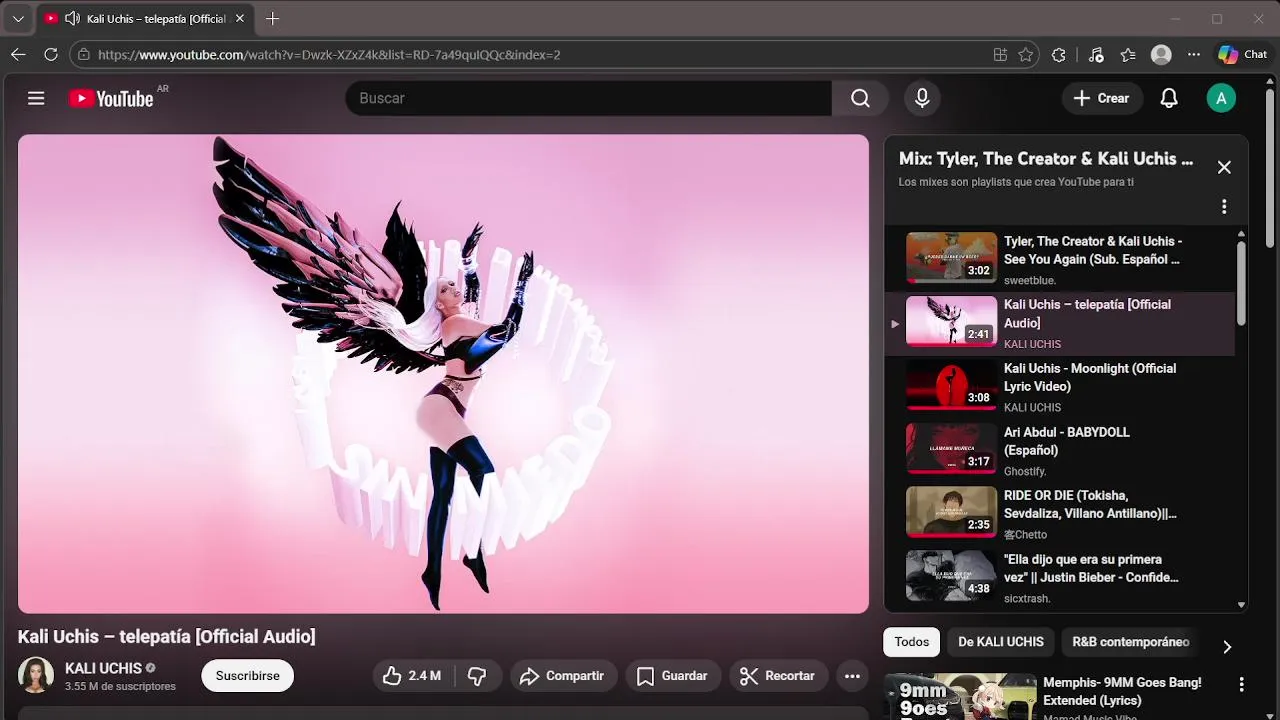Open a new browser tab
The height and width of the screenshot is (720, 1280).
pos(272,18)
